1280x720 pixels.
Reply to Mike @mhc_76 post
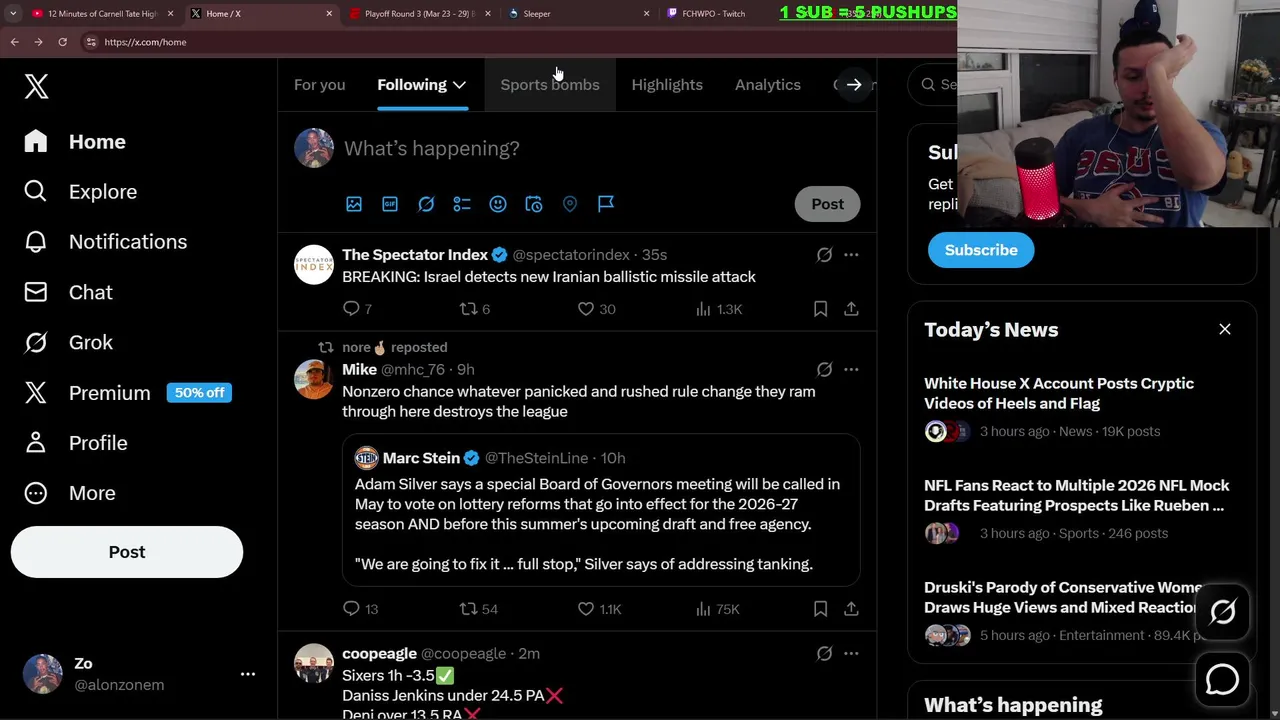pos(360,609)
